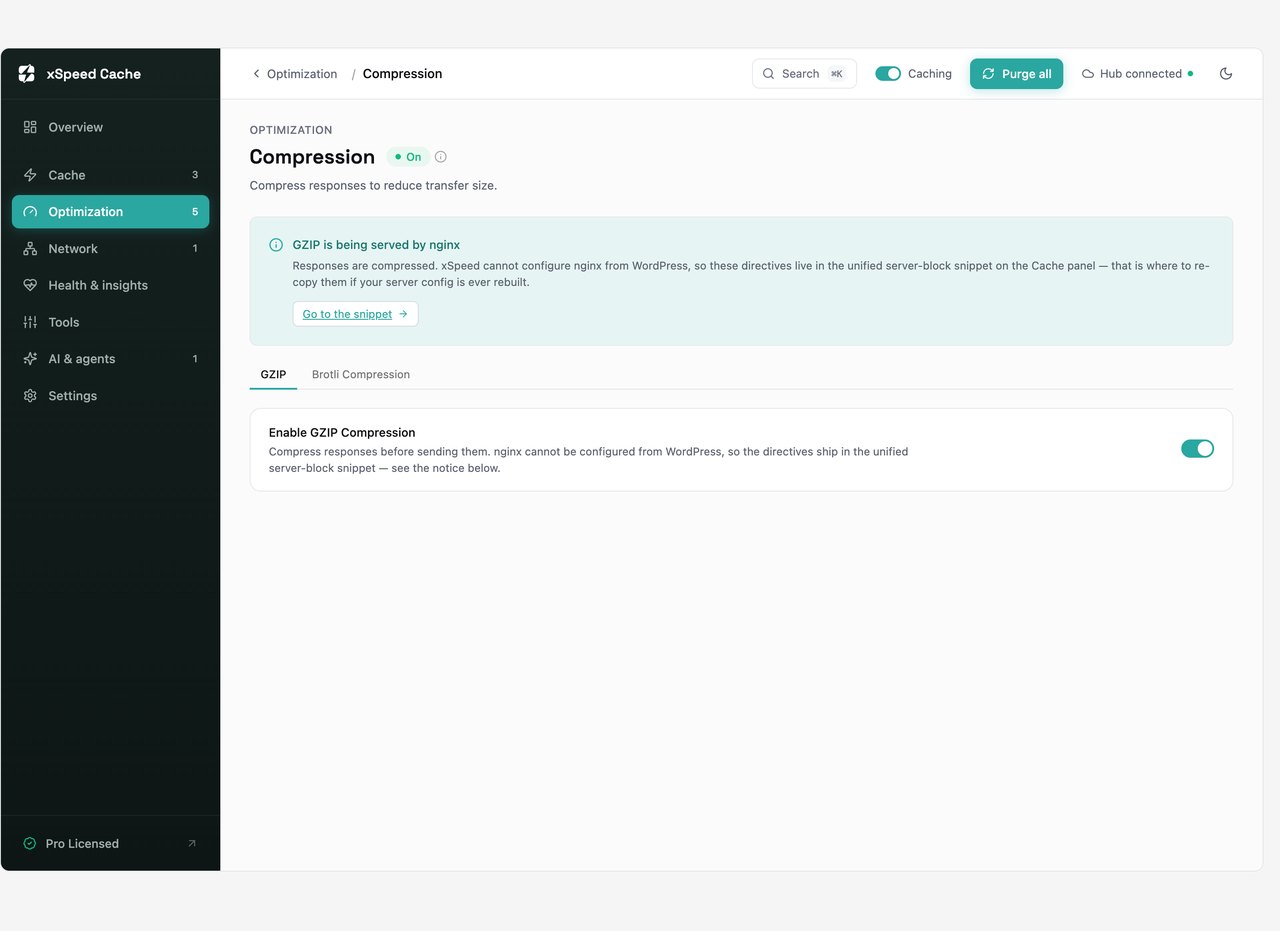Open Settings via the gear icon
The image size is (1280, 931).
[30, 396]
